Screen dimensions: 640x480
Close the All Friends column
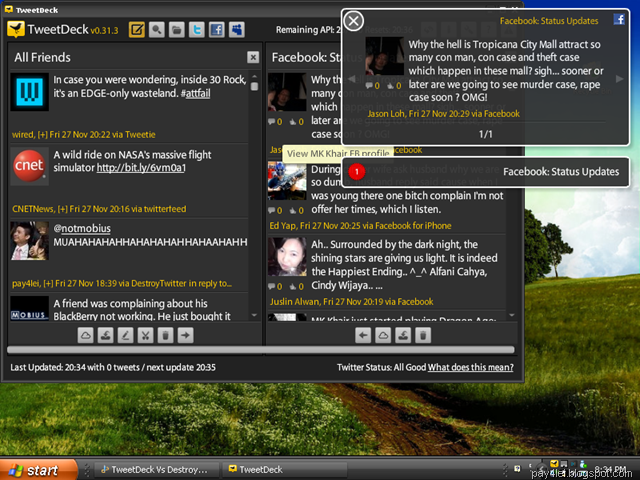tap(253, 57)
